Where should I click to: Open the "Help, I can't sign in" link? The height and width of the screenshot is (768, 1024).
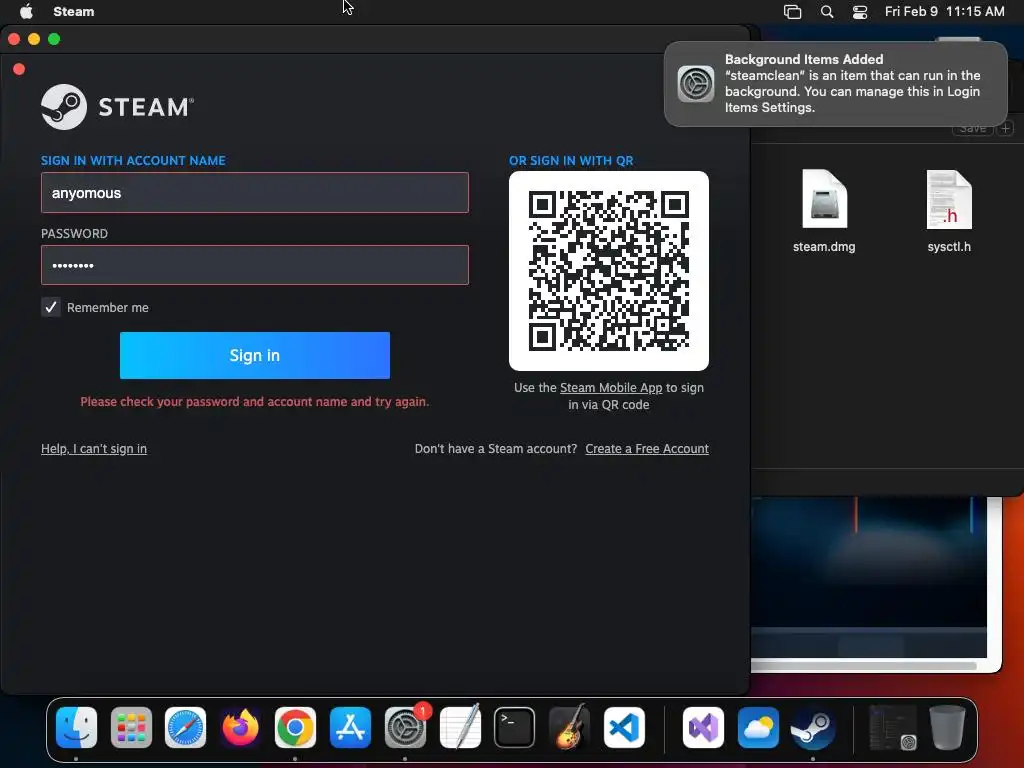coord(94,449)
